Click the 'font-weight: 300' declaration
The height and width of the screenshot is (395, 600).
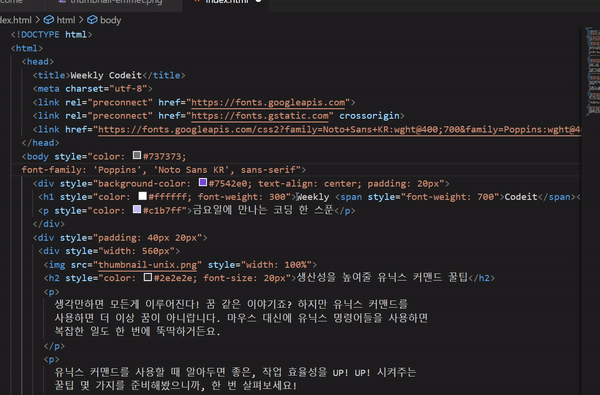(x=241, y=197)
